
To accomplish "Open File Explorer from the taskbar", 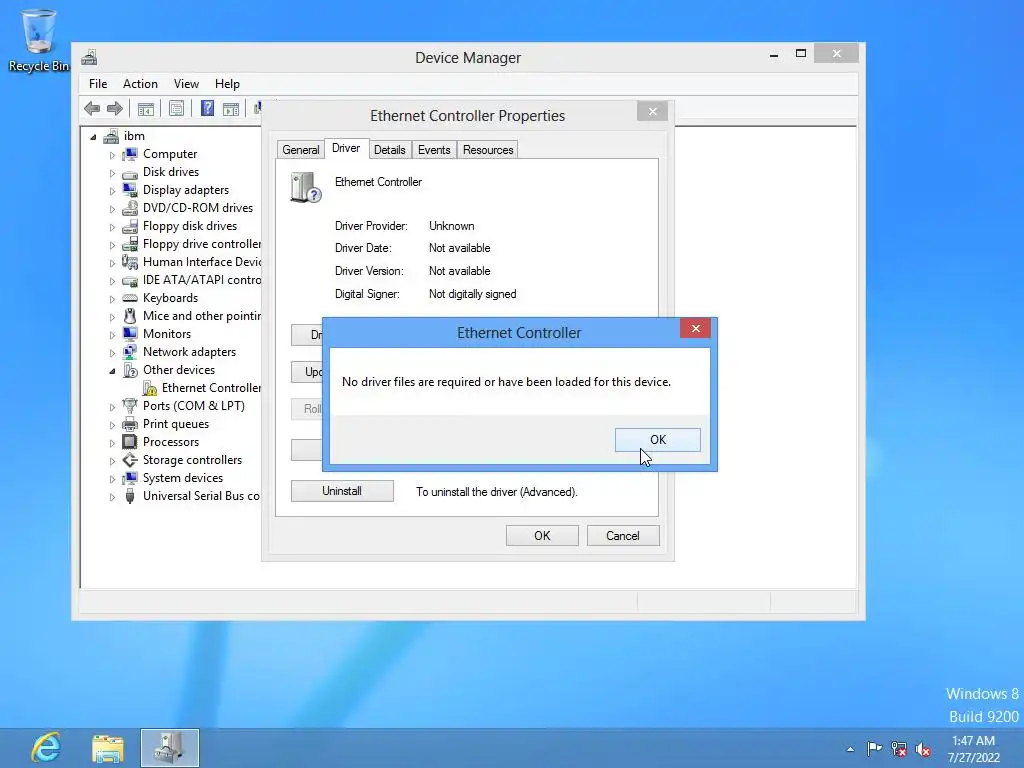I will click(x=108, y=748).
